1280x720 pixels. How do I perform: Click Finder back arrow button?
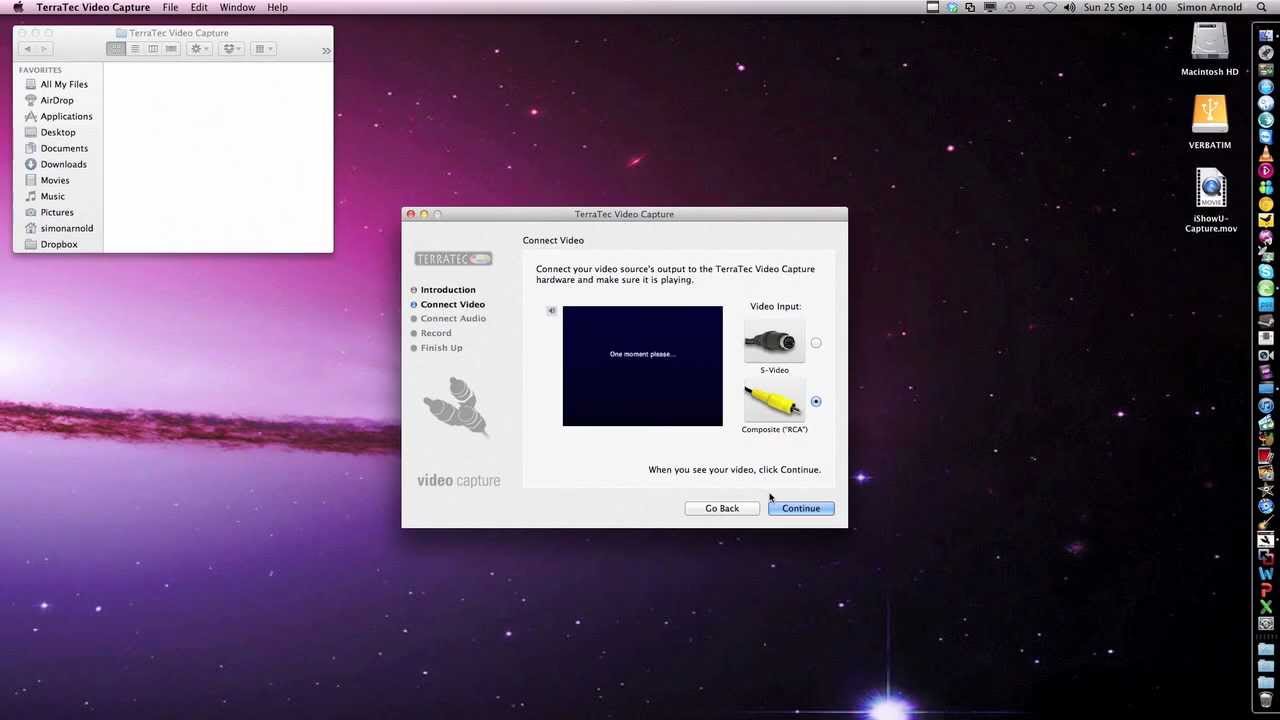tap(27, 49)
